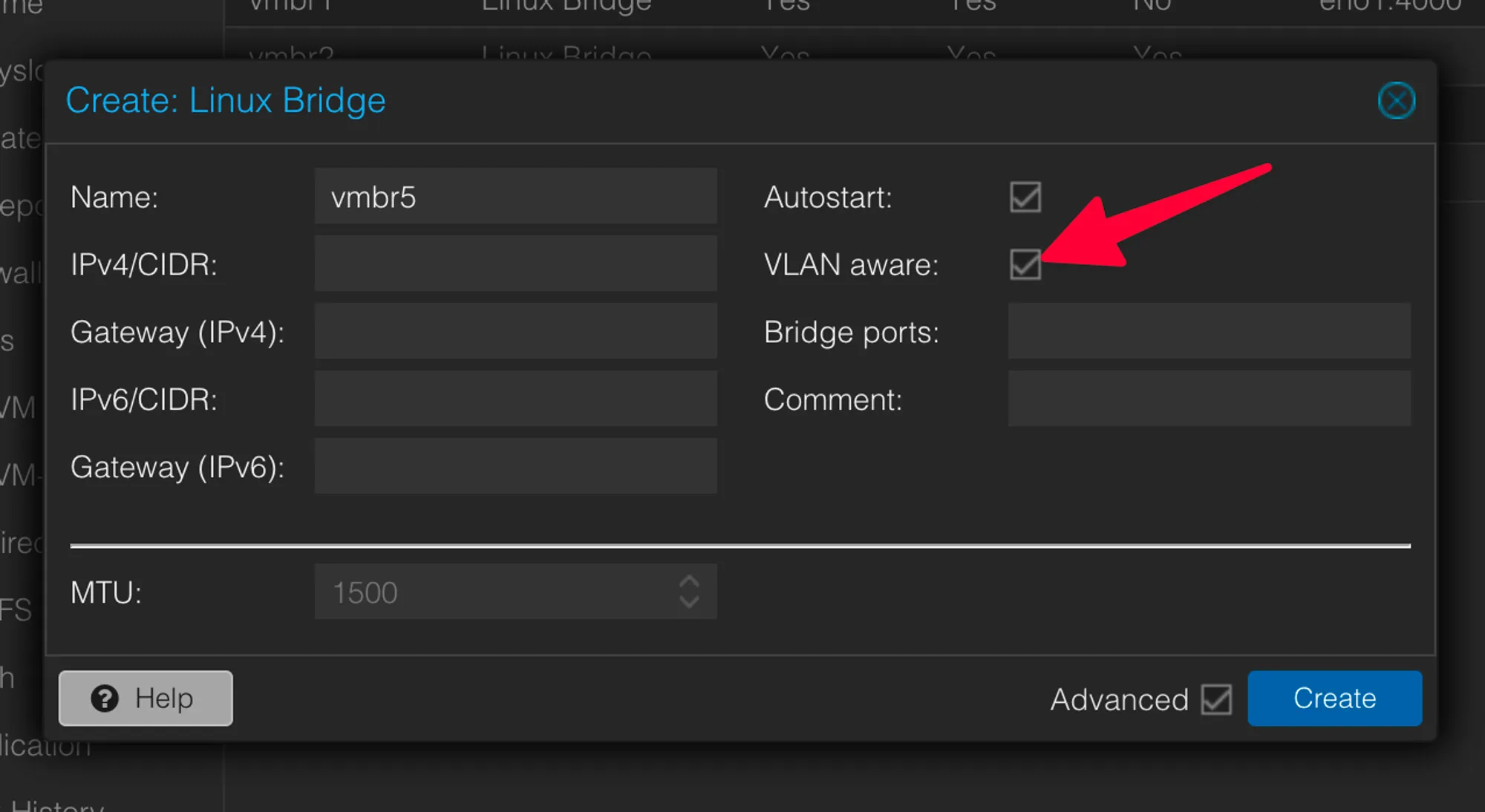Close the Create: Linux Bridge dialog
The image size is (1485, 812).
(x=1397, y=101)
